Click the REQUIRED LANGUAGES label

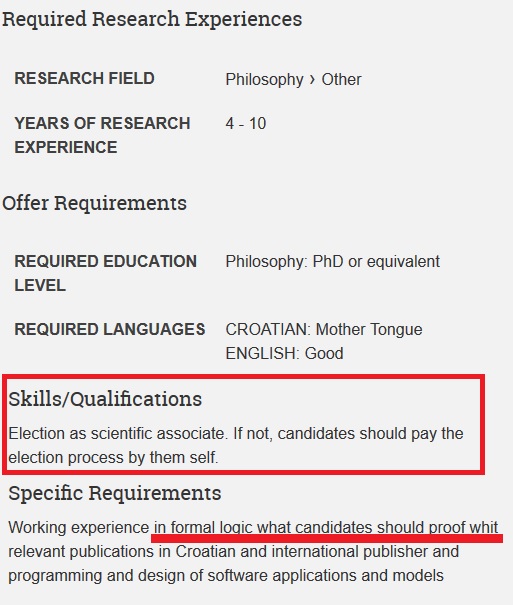pos(110,329)
